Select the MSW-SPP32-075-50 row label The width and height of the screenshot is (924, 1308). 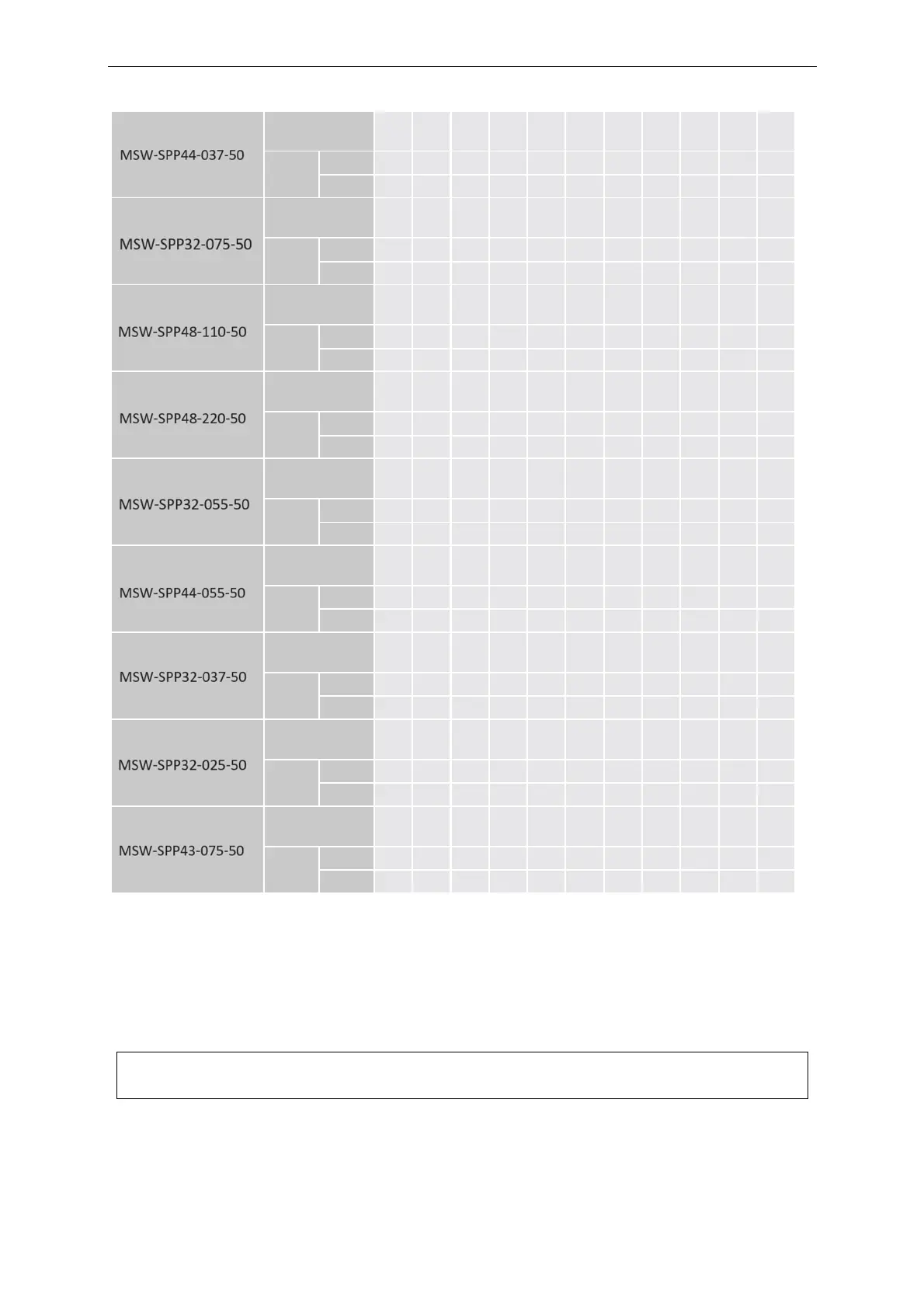point(186,244)
